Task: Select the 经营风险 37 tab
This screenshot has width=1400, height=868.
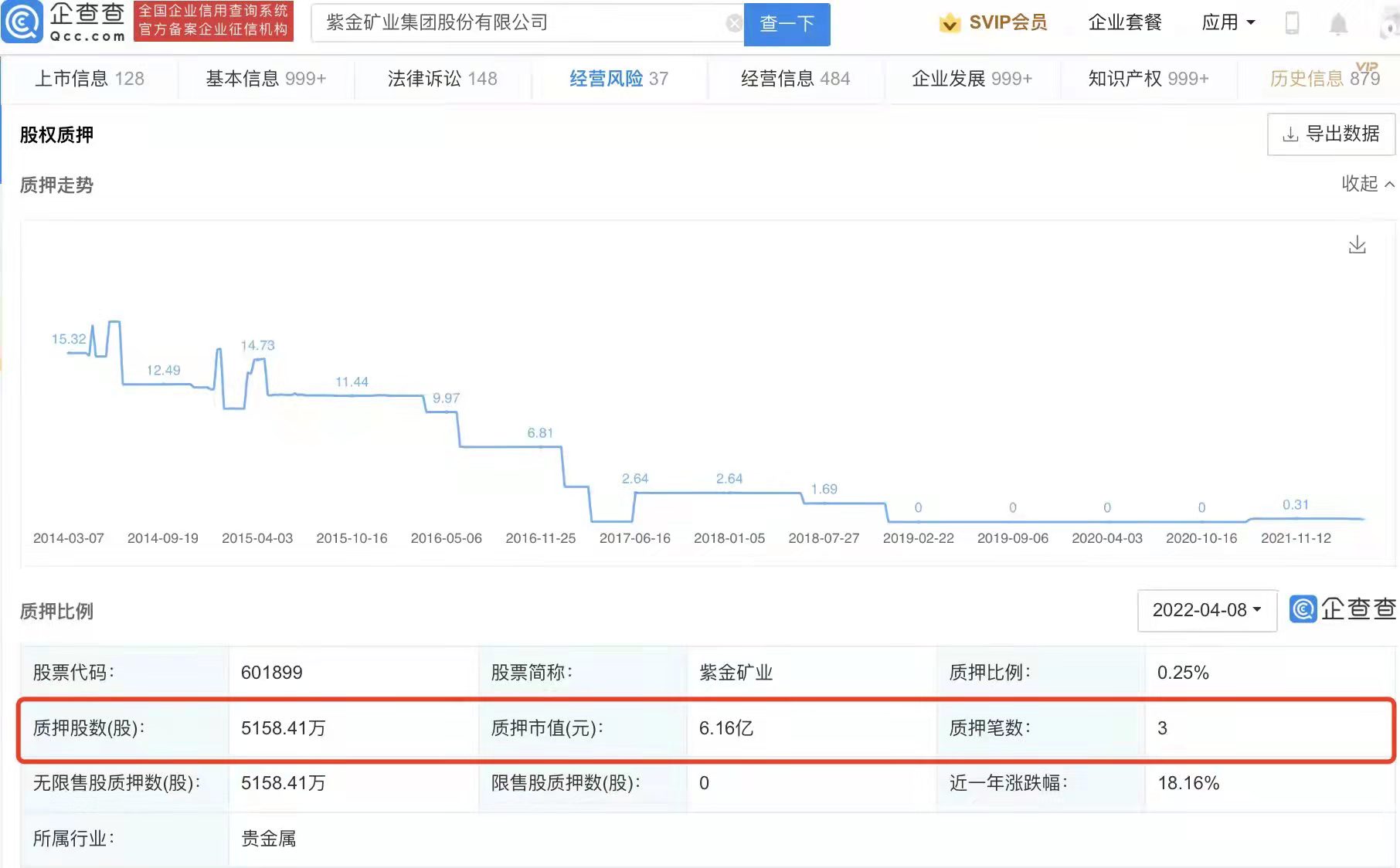Action: tap(619, 78)
